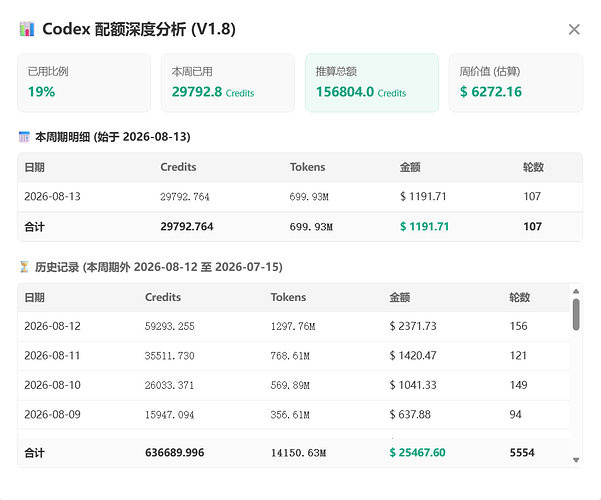
Task: Click the 日期 header in history table
Action: click(x=34, y=298)
